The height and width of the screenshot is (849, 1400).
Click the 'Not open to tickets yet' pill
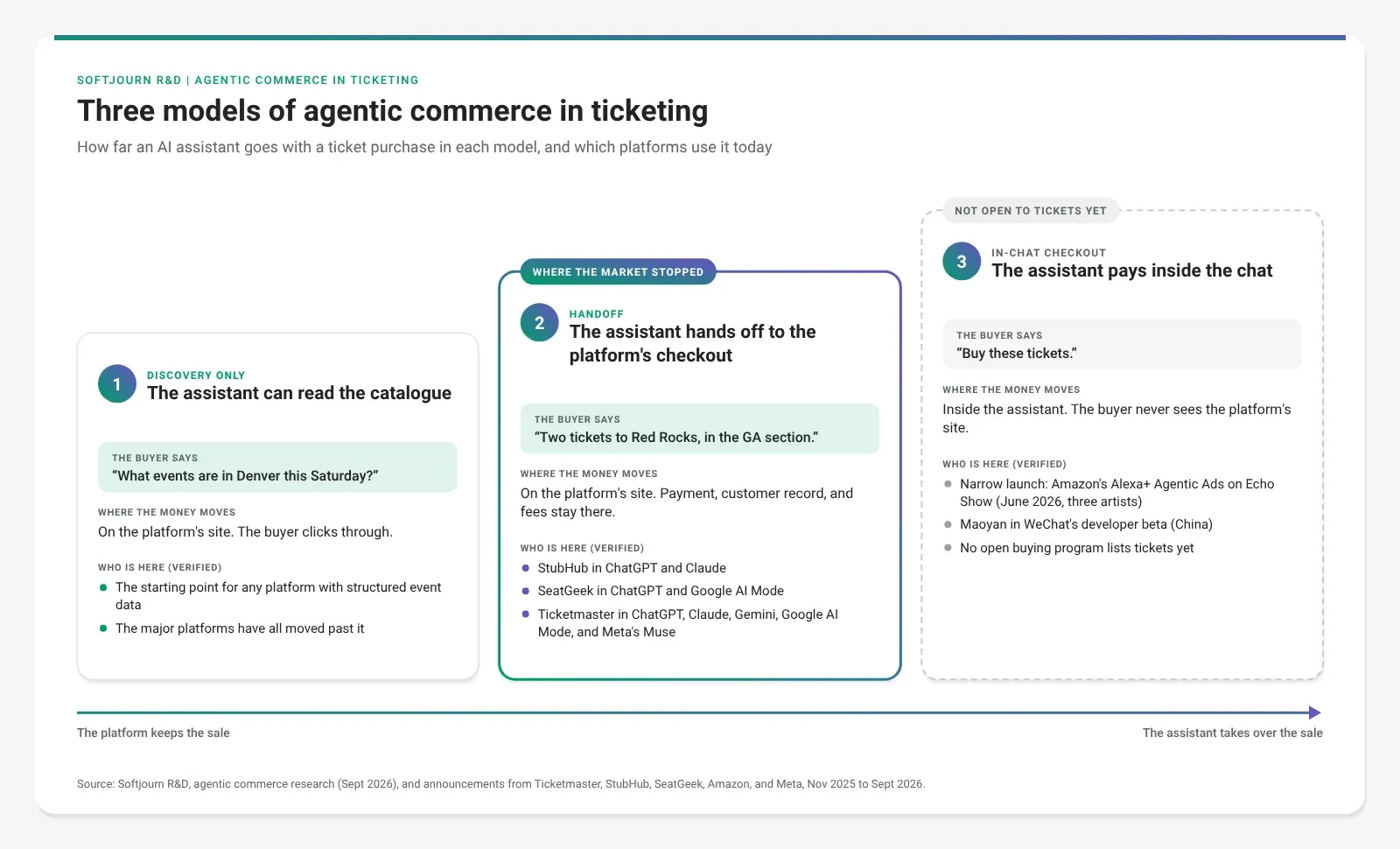pyautogui.click(x=1031, y=211)
